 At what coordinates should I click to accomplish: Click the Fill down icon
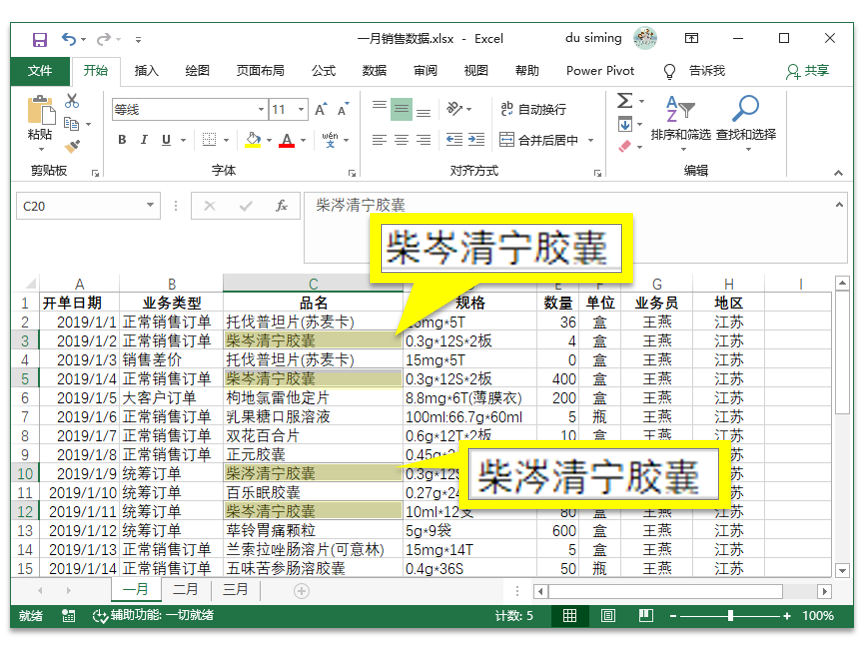(625, 124)
